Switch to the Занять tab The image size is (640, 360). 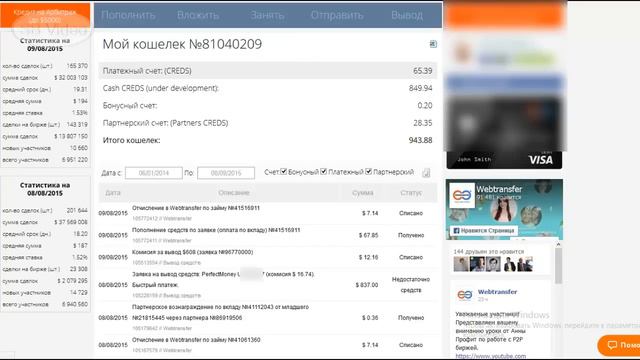coord(267,15)
